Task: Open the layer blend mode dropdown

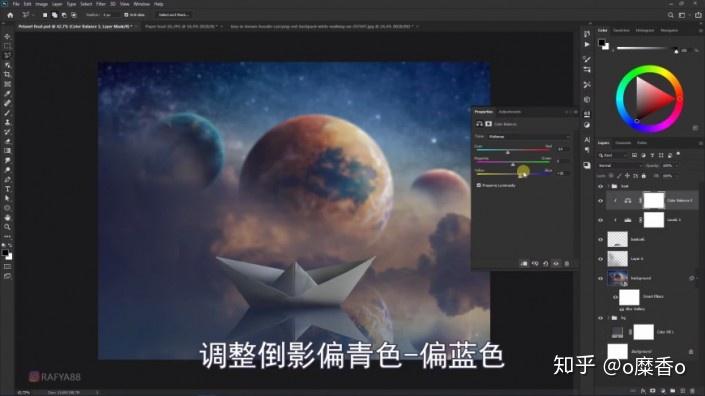Action: [620, 166]
